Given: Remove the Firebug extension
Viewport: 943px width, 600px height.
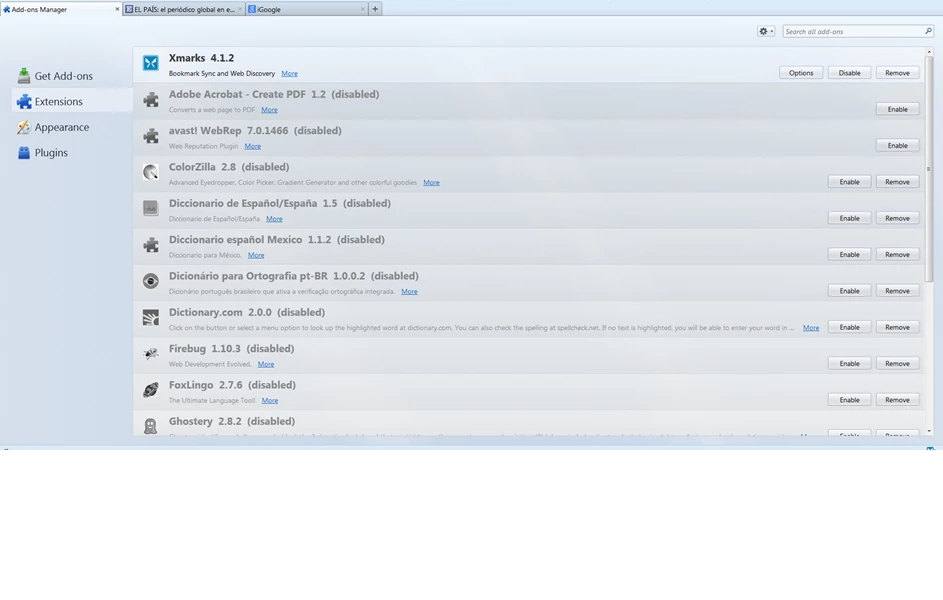Looking at the screenshot, I should pyautogui.click(x=897, y=363).
